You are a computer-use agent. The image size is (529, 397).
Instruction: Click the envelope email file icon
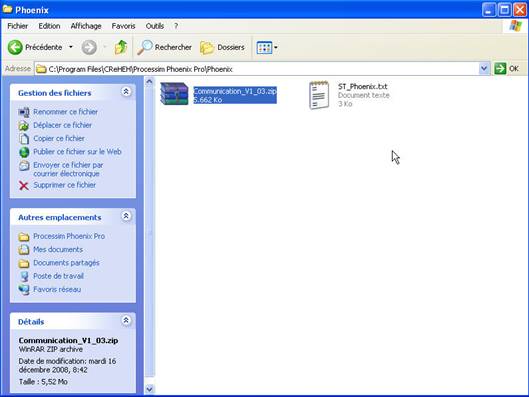(x=24, y=166)
